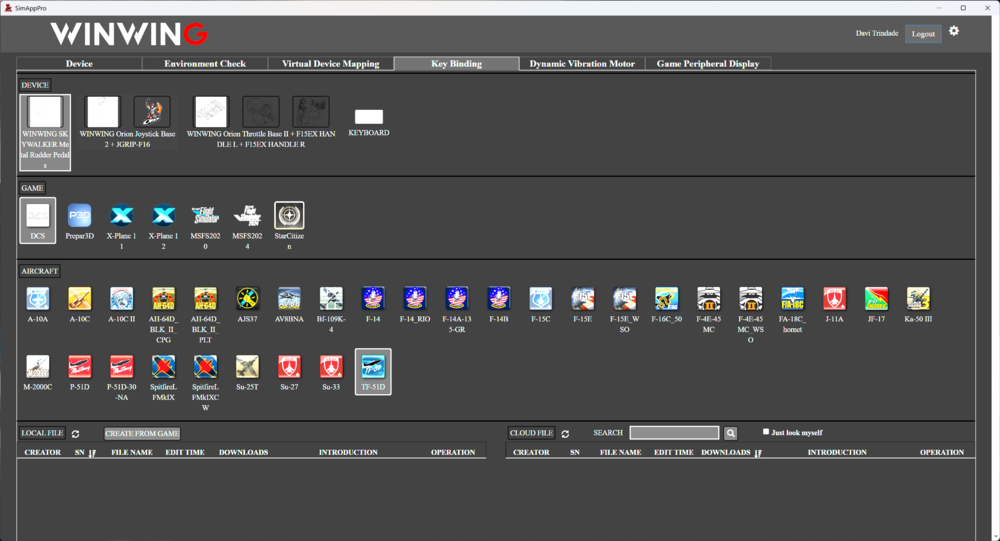Select the Su-33 aircraft icon
Image resolution: width=1000 pixels, height=541 pixels.
pos(331,367)
